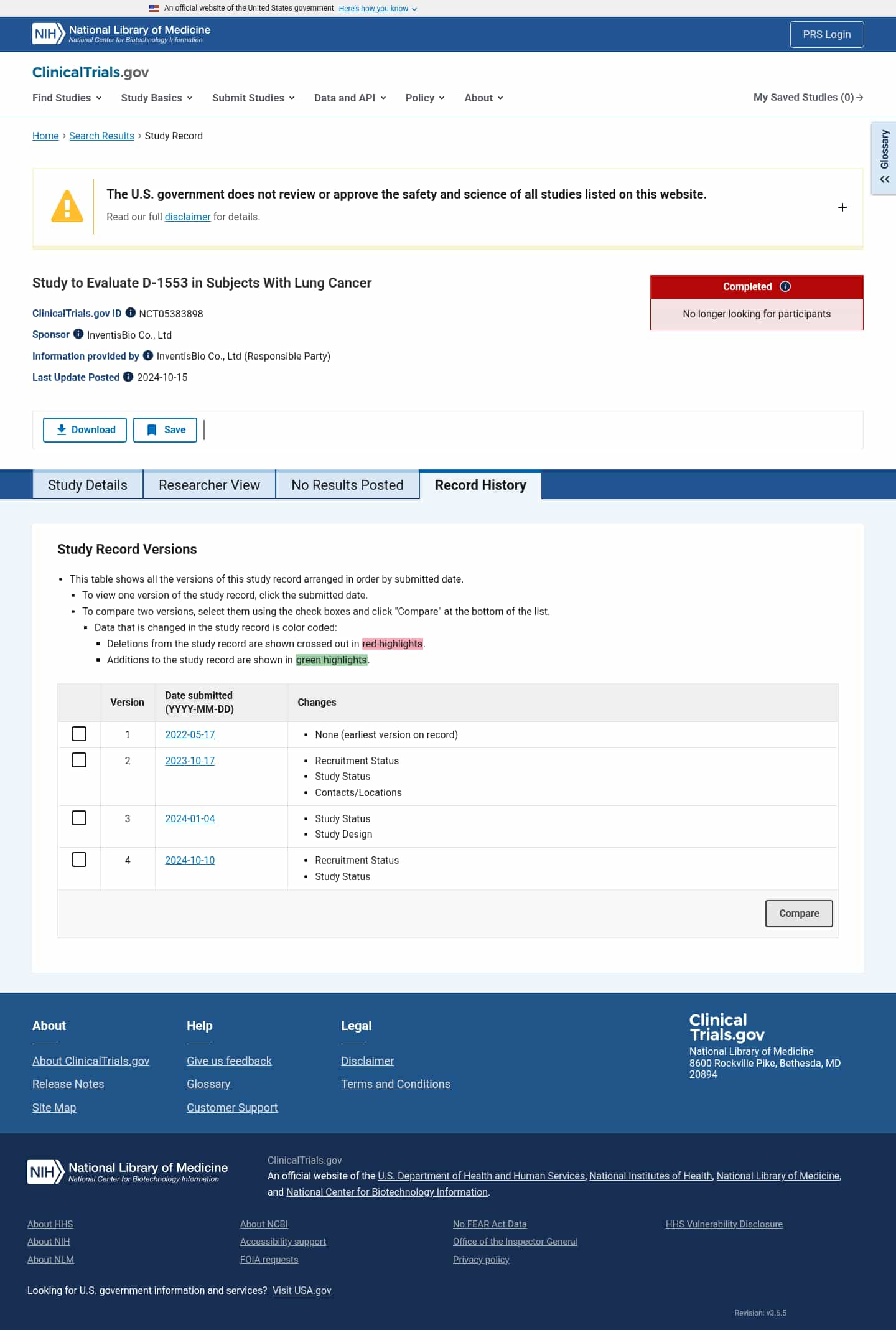This screenshot has height=1330, width=896.
Task: Visit USA.gov link
Action: tap(302, 1290)
